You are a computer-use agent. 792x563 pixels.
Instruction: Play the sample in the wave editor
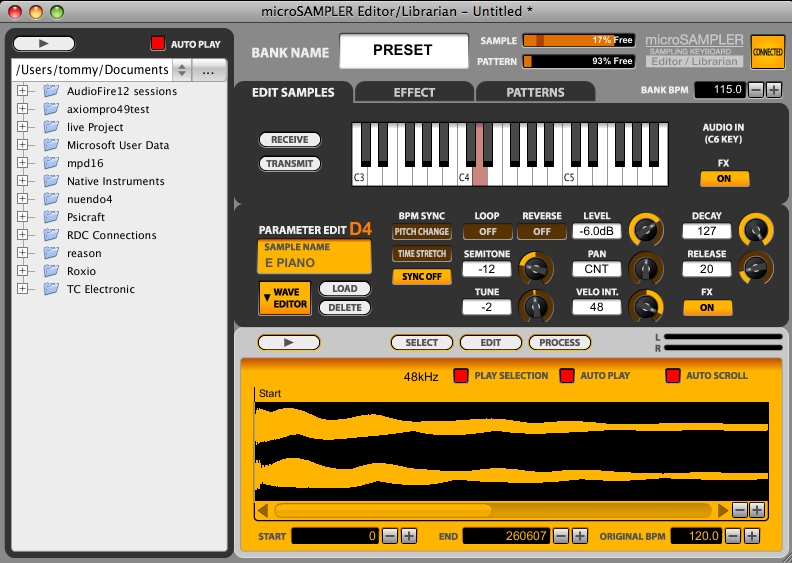pyautogui.click(x=289, y=342)
